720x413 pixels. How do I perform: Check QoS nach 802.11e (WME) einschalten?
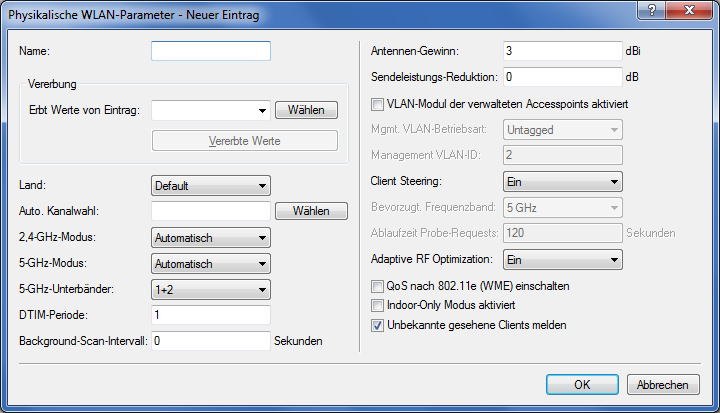377,286
